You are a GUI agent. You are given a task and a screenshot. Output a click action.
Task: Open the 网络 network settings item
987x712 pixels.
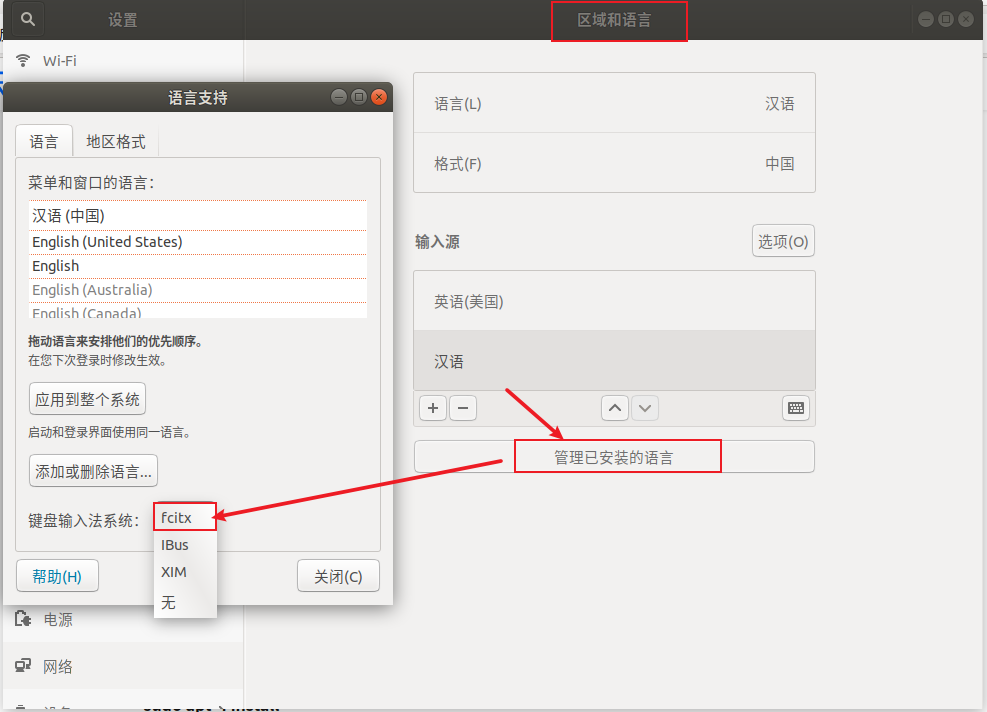(123, 666)
